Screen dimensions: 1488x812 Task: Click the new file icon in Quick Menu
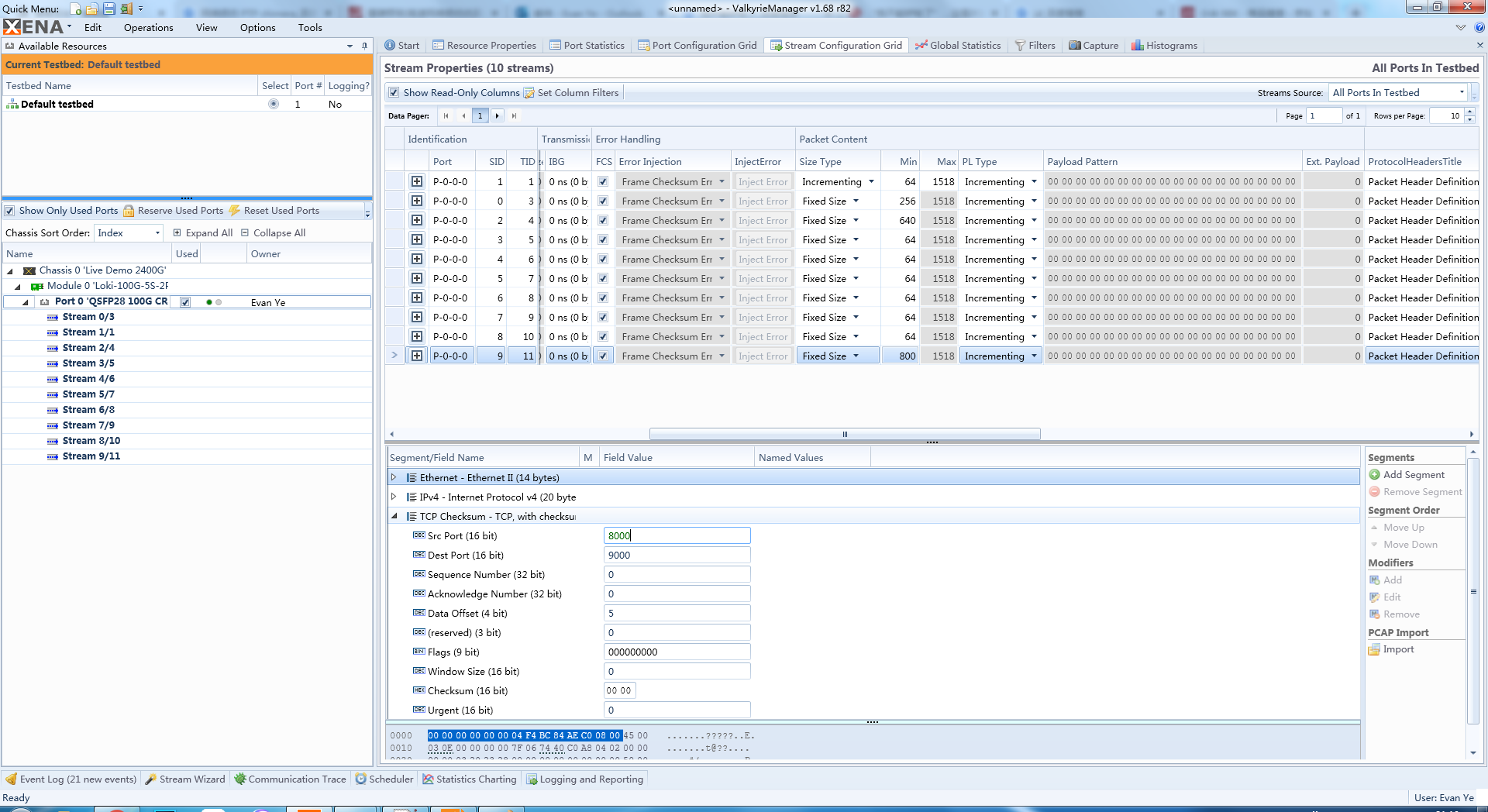76,9
